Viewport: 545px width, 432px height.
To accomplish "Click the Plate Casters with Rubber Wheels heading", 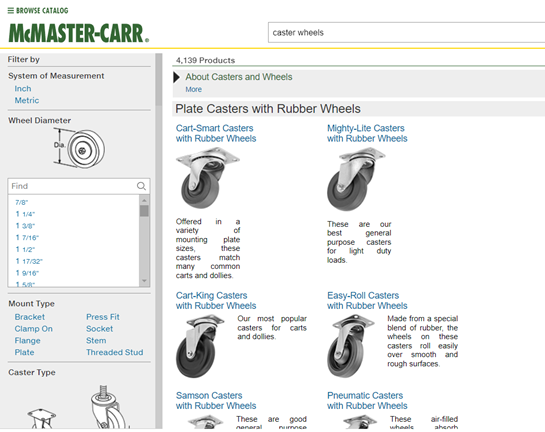I will click(x=268, y=109).
